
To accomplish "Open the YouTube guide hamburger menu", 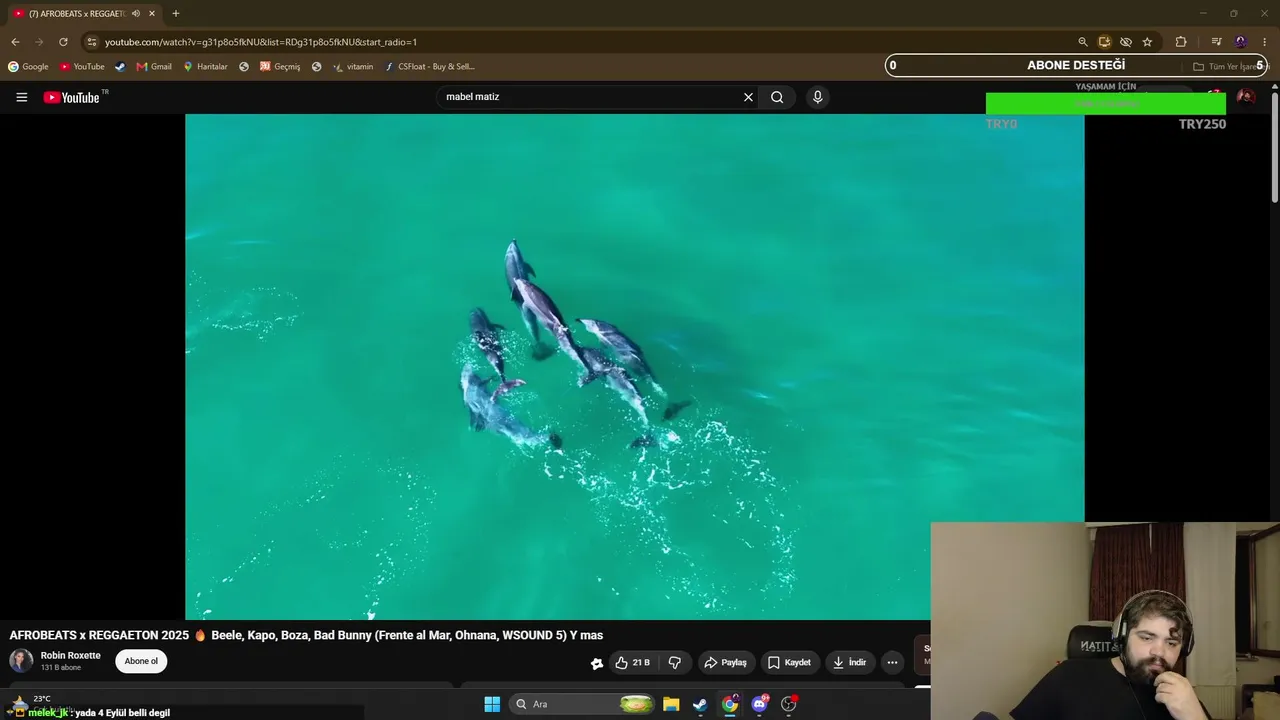I will [x=21, y=97].
